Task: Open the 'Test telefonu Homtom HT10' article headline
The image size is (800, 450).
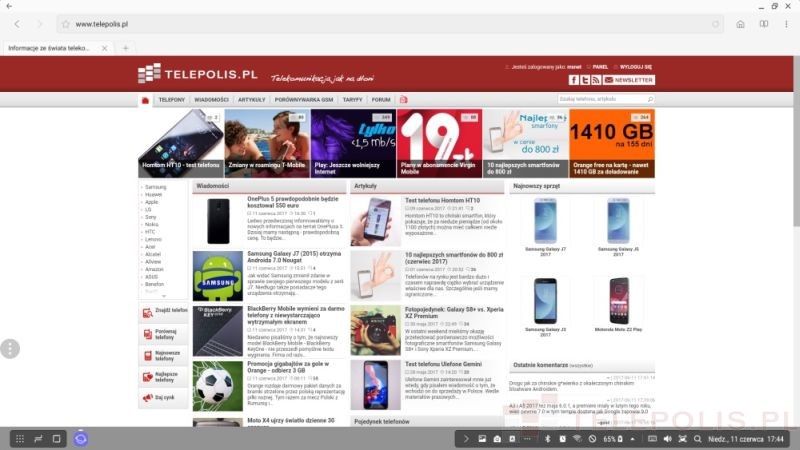Action: 442,201
